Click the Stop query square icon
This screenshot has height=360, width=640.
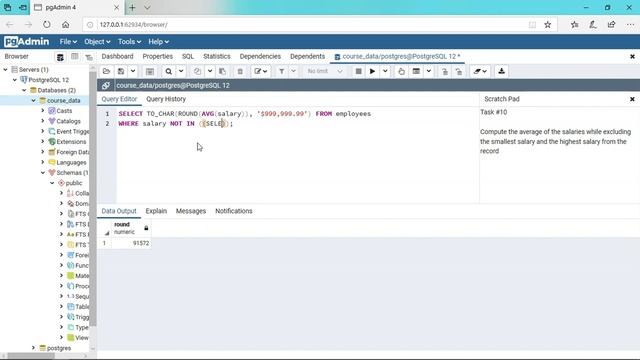(x=358, y=71)
